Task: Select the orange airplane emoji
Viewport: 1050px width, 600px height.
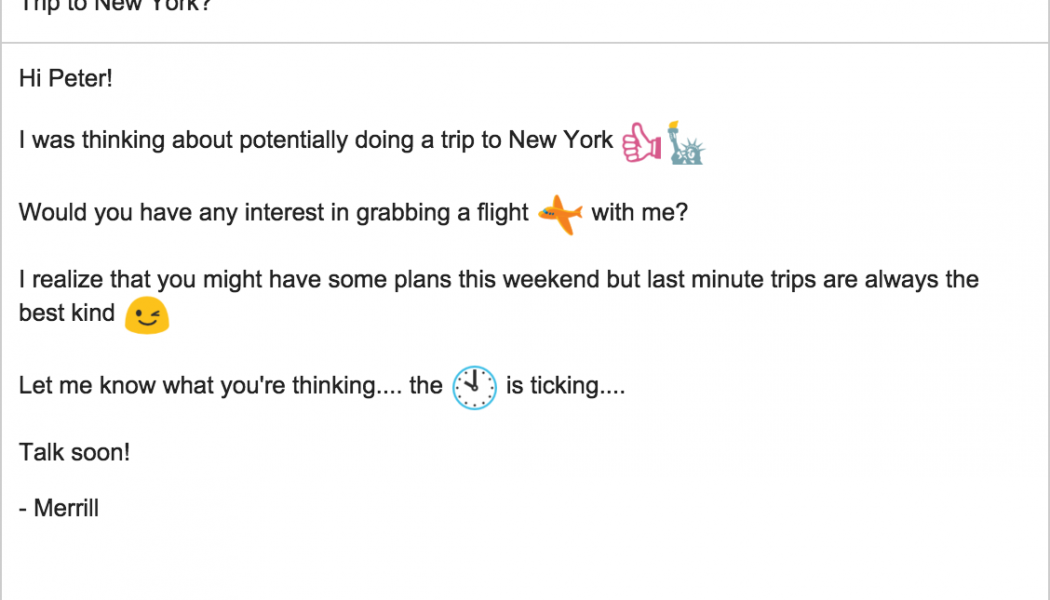Action: pos(560,214)
